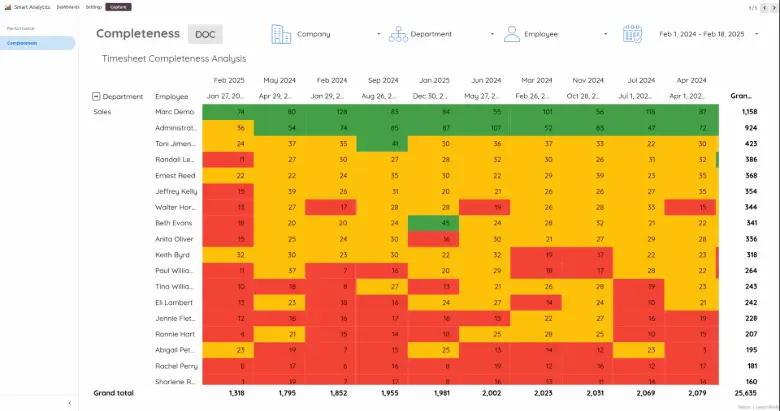This screenshot has height=411, width=780.
Task: Click the Capture button
Action: point(118,6)
